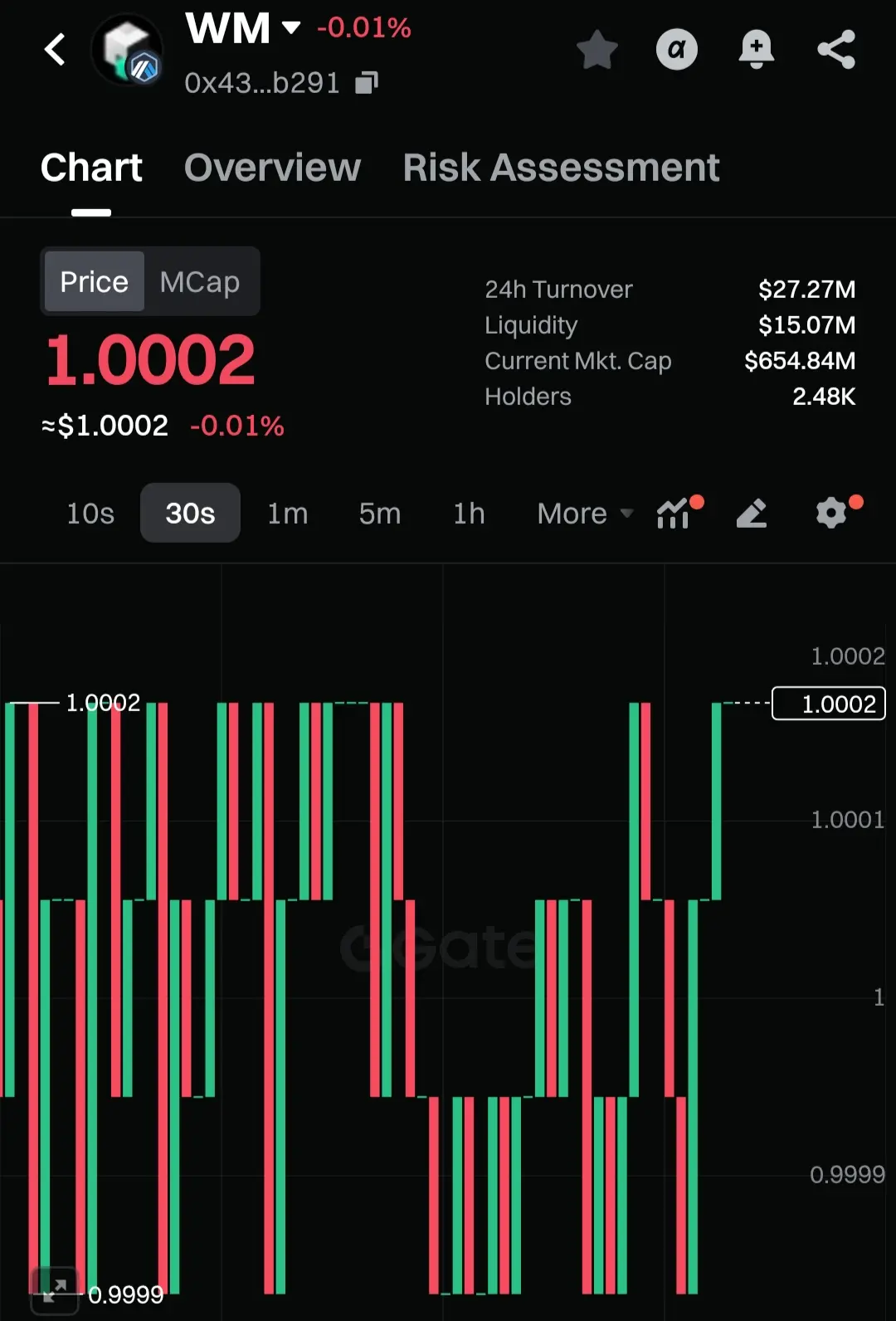This screenshot has width=896, height=1321.
Task: Tap the 24h Turnover label
Action: 558,290
